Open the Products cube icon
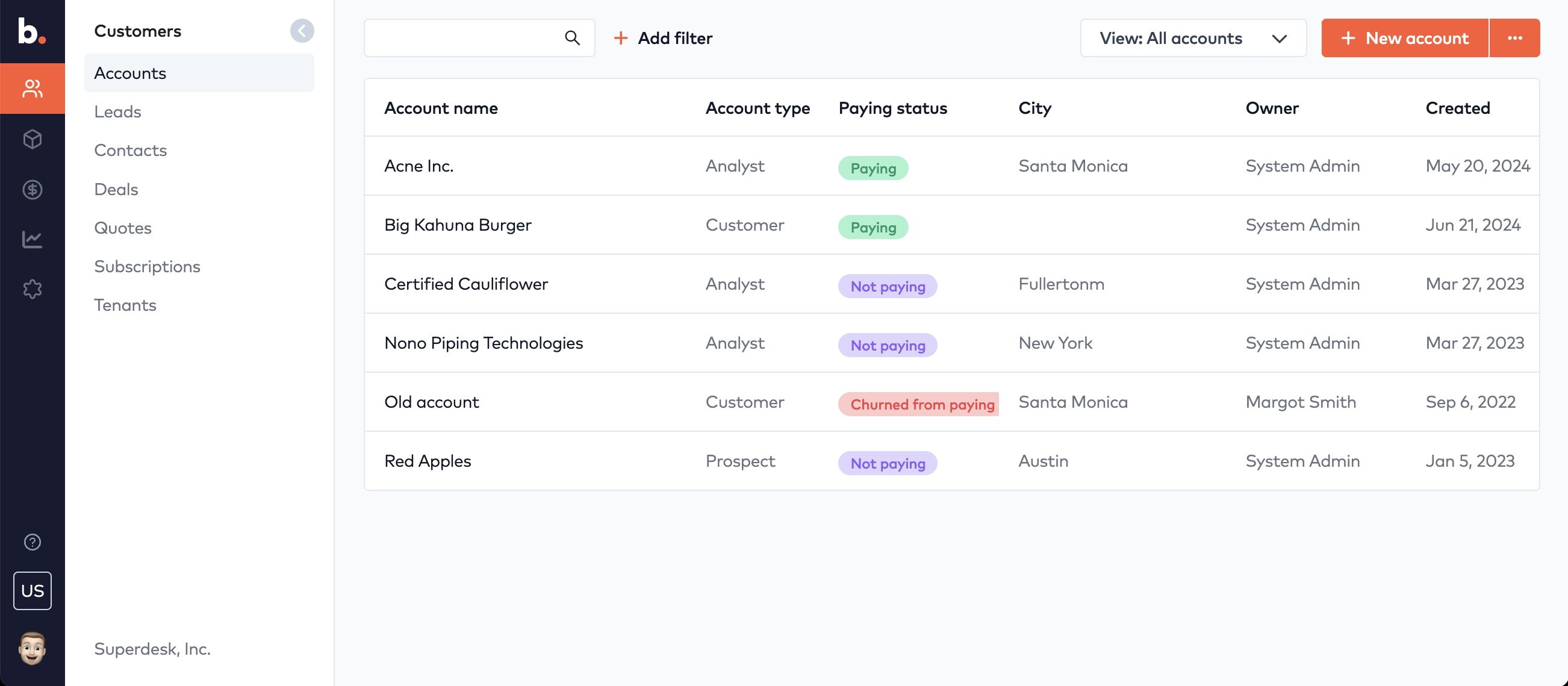This screenshot has height=686, width=1568. 33,139
